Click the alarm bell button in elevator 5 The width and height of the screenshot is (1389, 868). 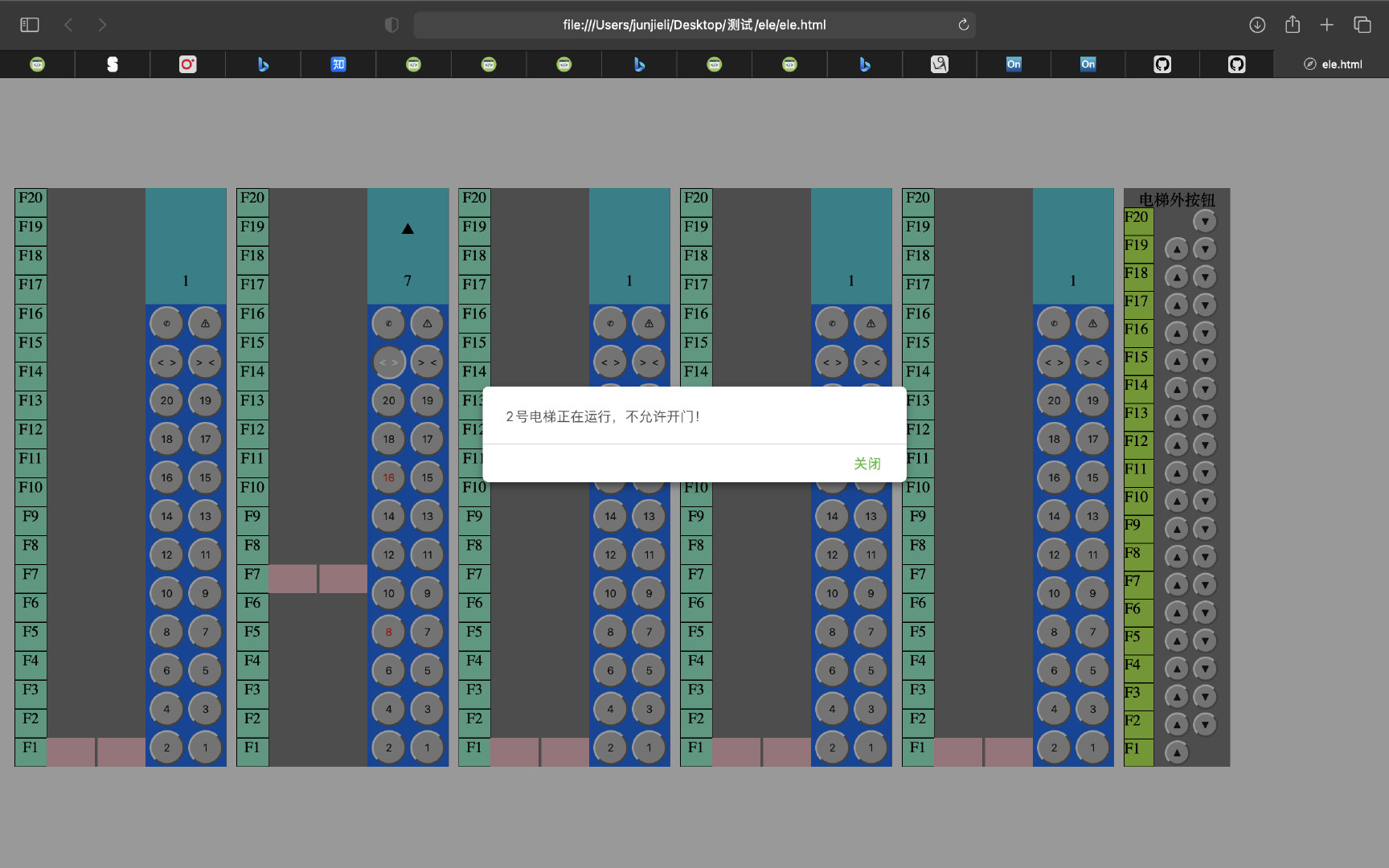click(x=1093, y=323)
